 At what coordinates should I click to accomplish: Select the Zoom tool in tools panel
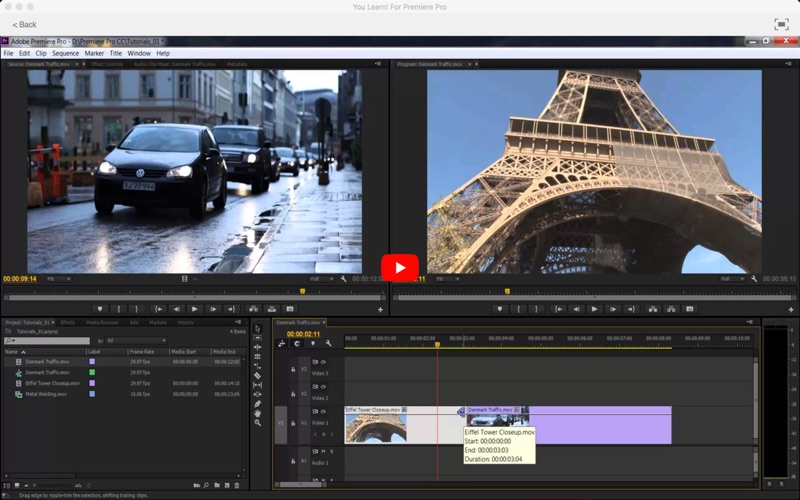coord(257,423)
